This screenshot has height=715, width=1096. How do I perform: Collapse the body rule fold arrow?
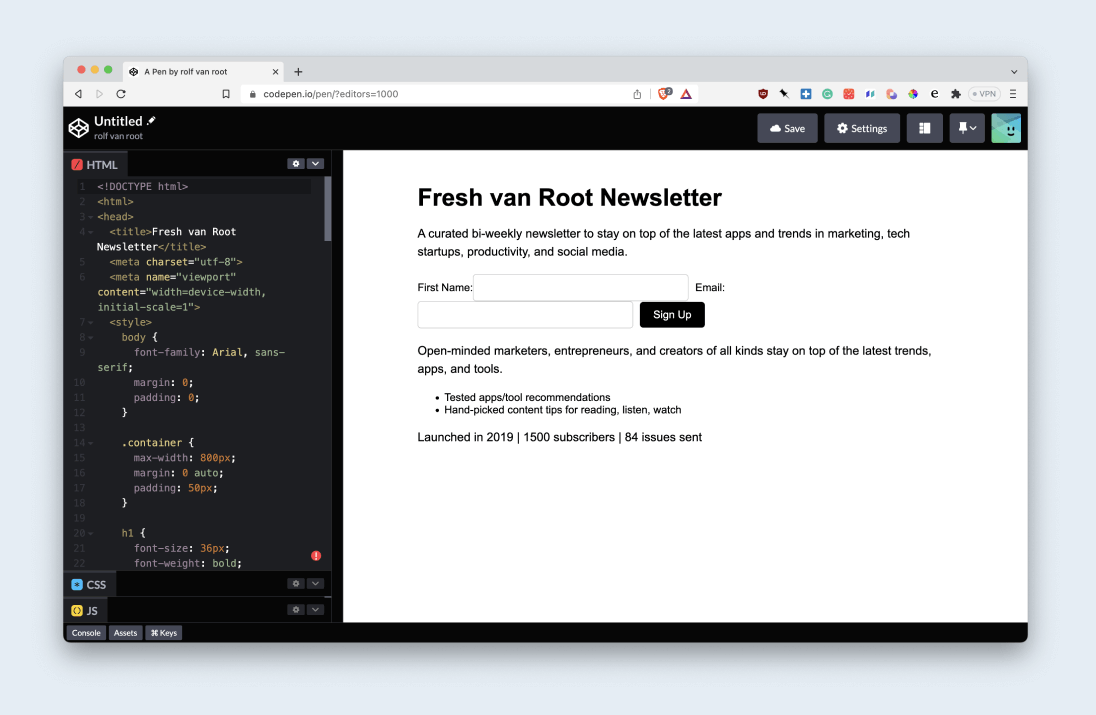tap(91, 338)
